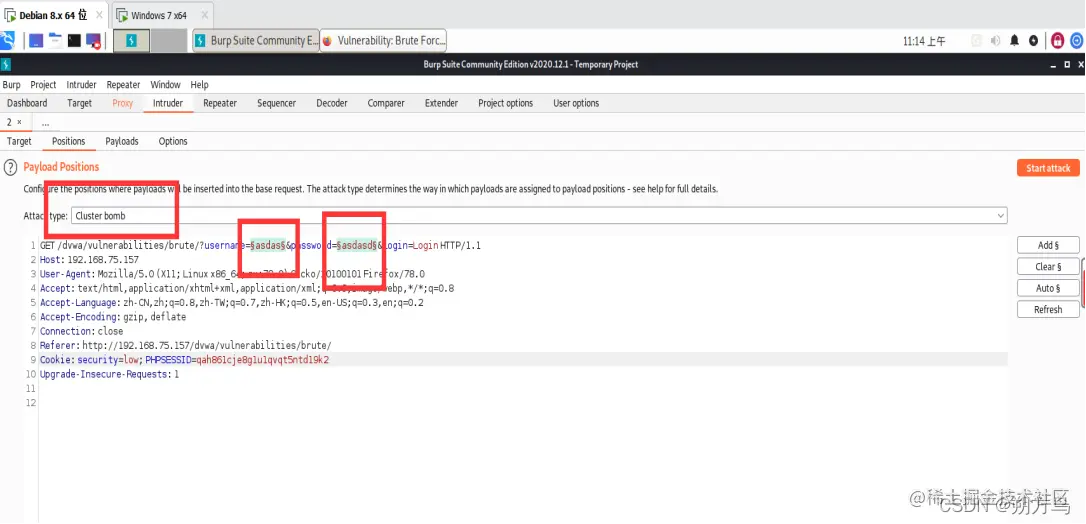Click the Auto § button

point(1048,288)
